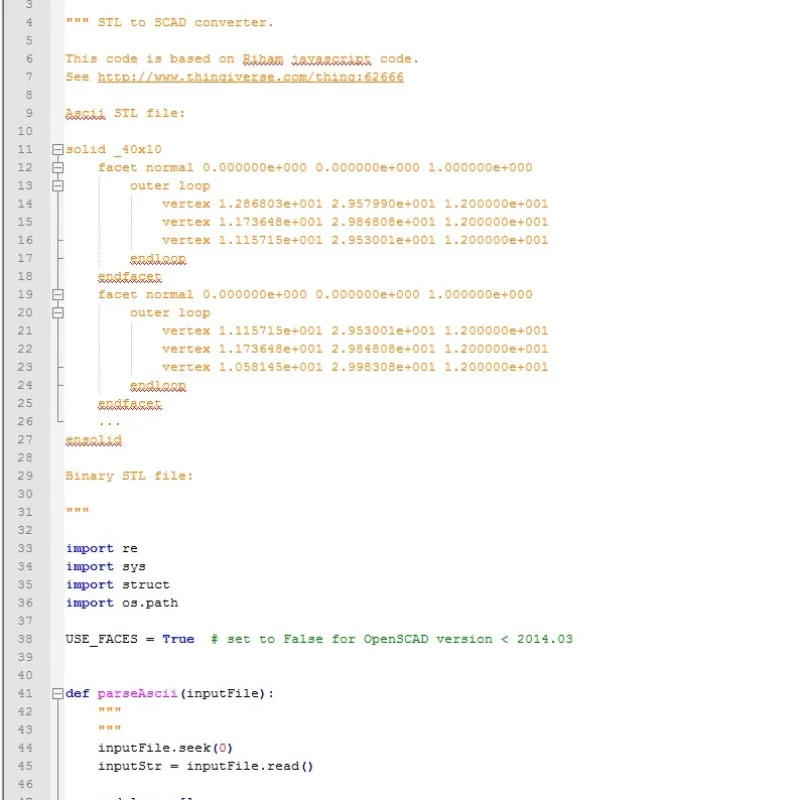Image resolution: width=800 pixels, height=800 pixels.
Task: Click the ellipsis '...' on line 26
Action: 109,423
